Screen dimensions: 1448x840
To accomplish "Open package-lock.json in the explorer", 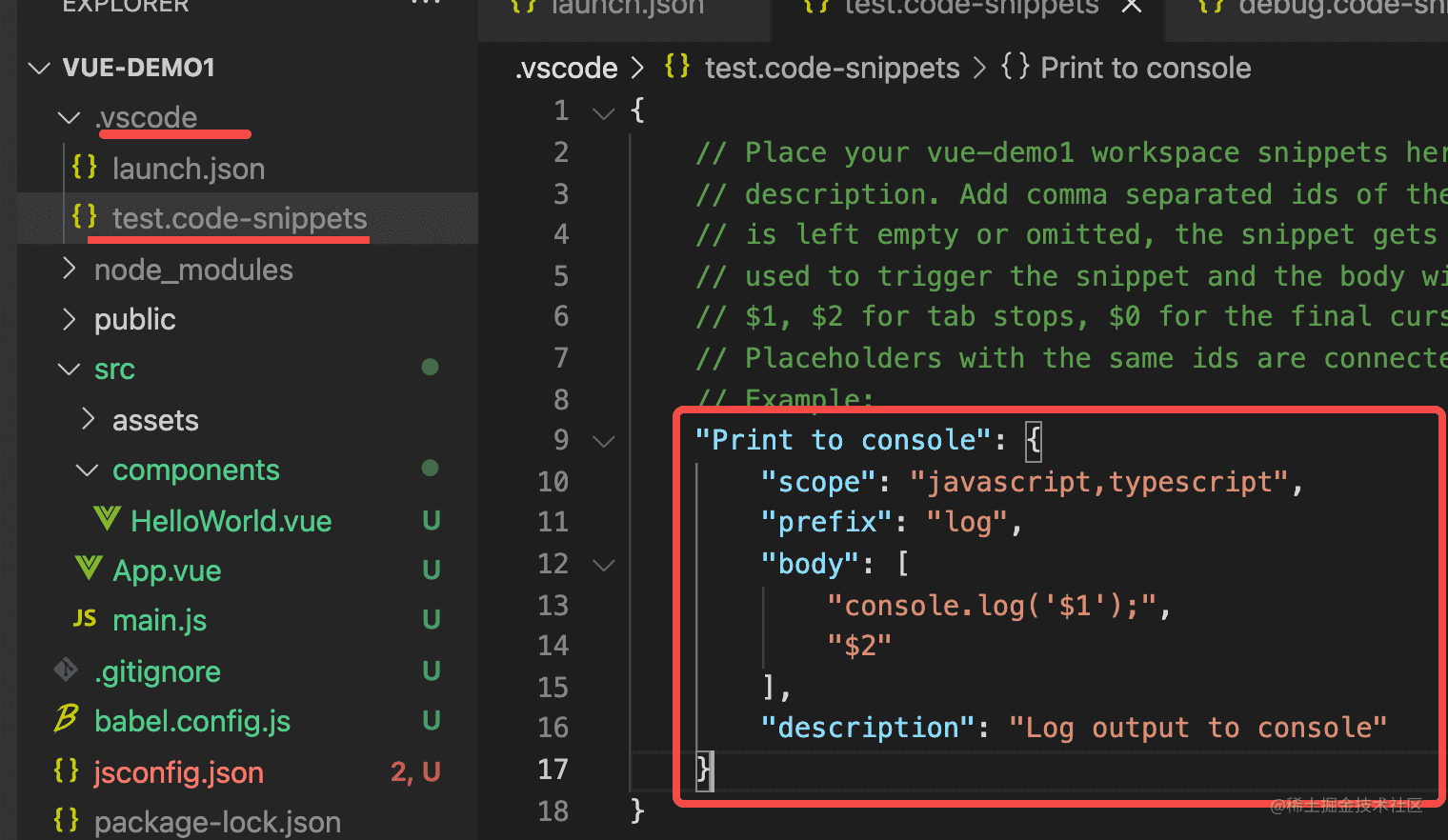I will point(217,822).
